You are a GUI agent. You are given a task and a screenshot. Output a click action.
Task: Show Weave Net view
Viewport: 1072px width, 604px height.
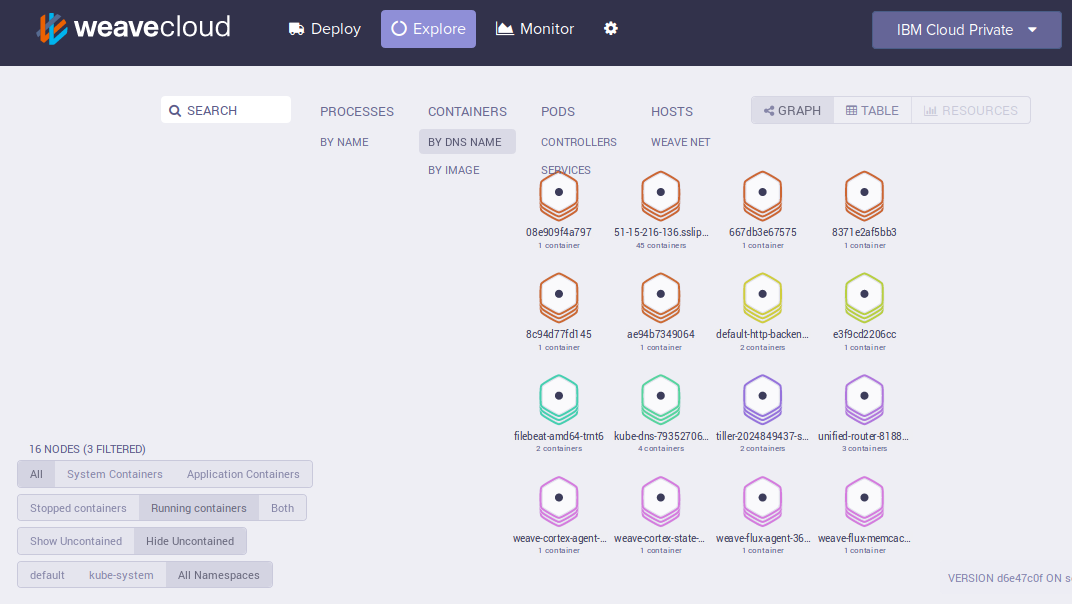coord(680,142)
